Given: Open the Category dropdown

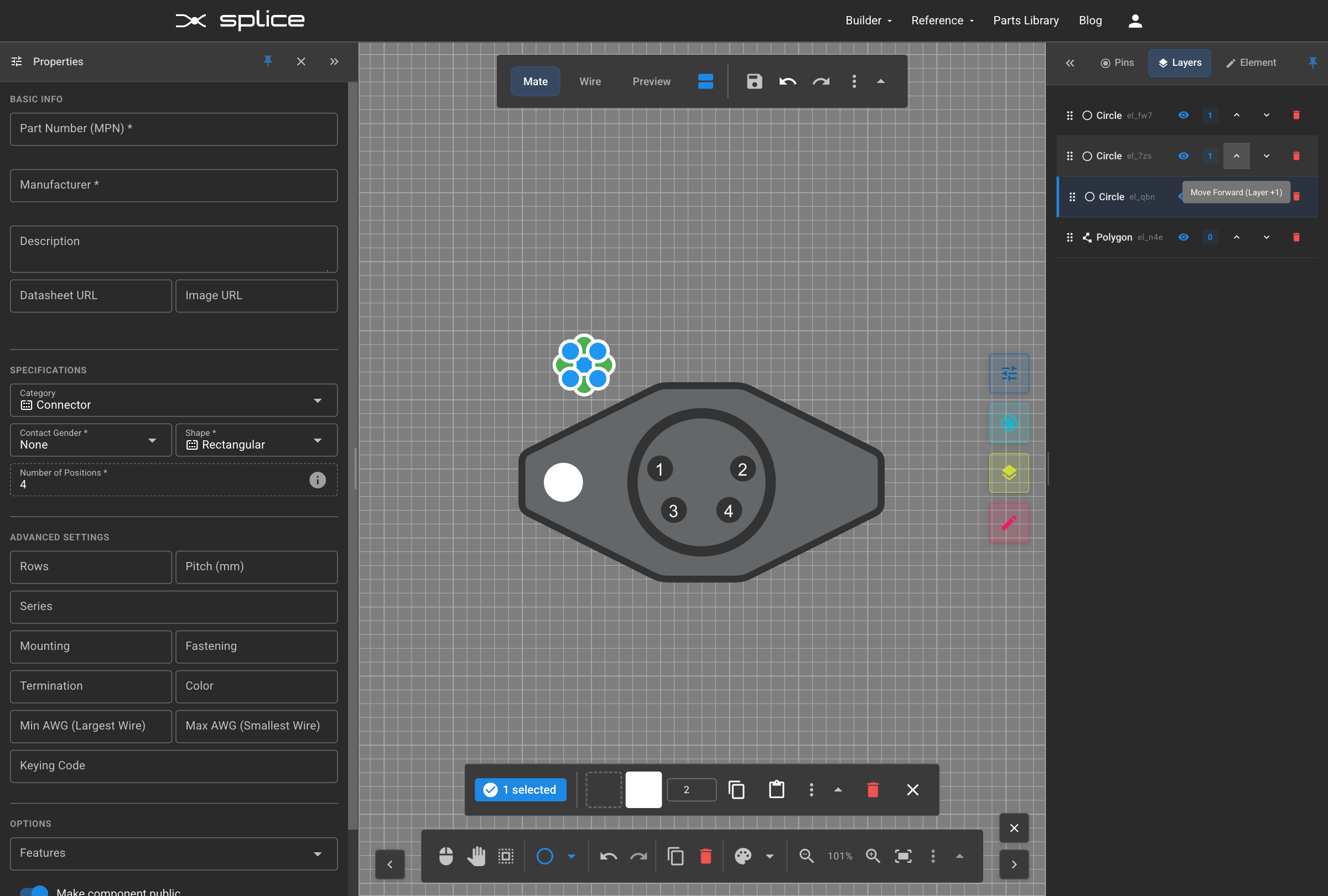Looking at the screenshot, I should pyautogui.click(x=173, y=400).
